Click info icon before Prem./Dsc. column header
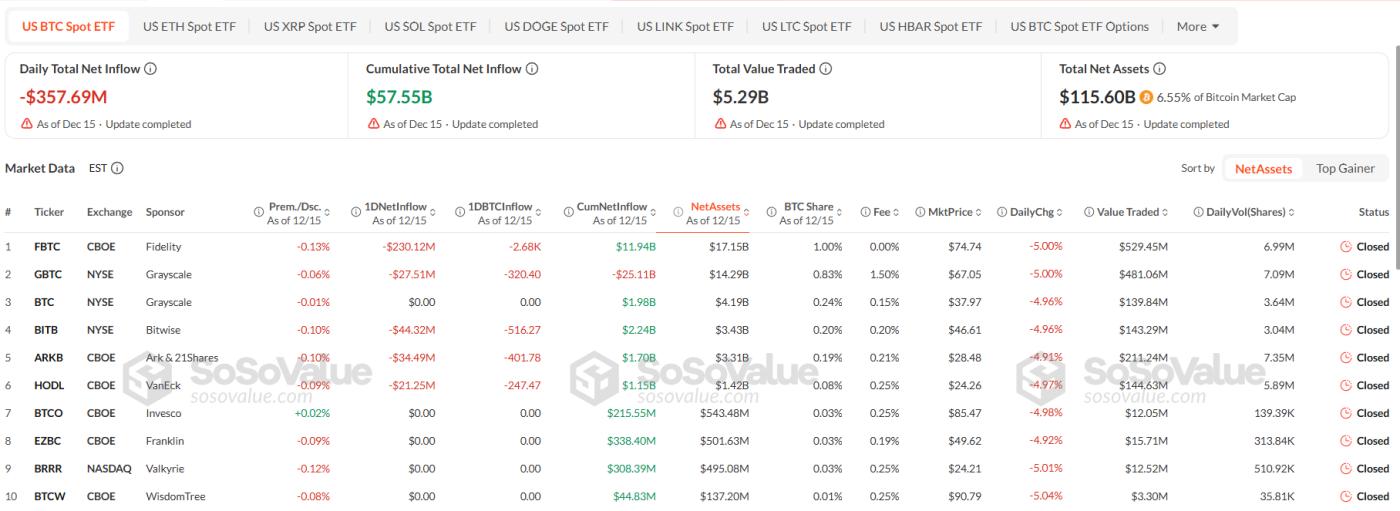 point(259,212)
